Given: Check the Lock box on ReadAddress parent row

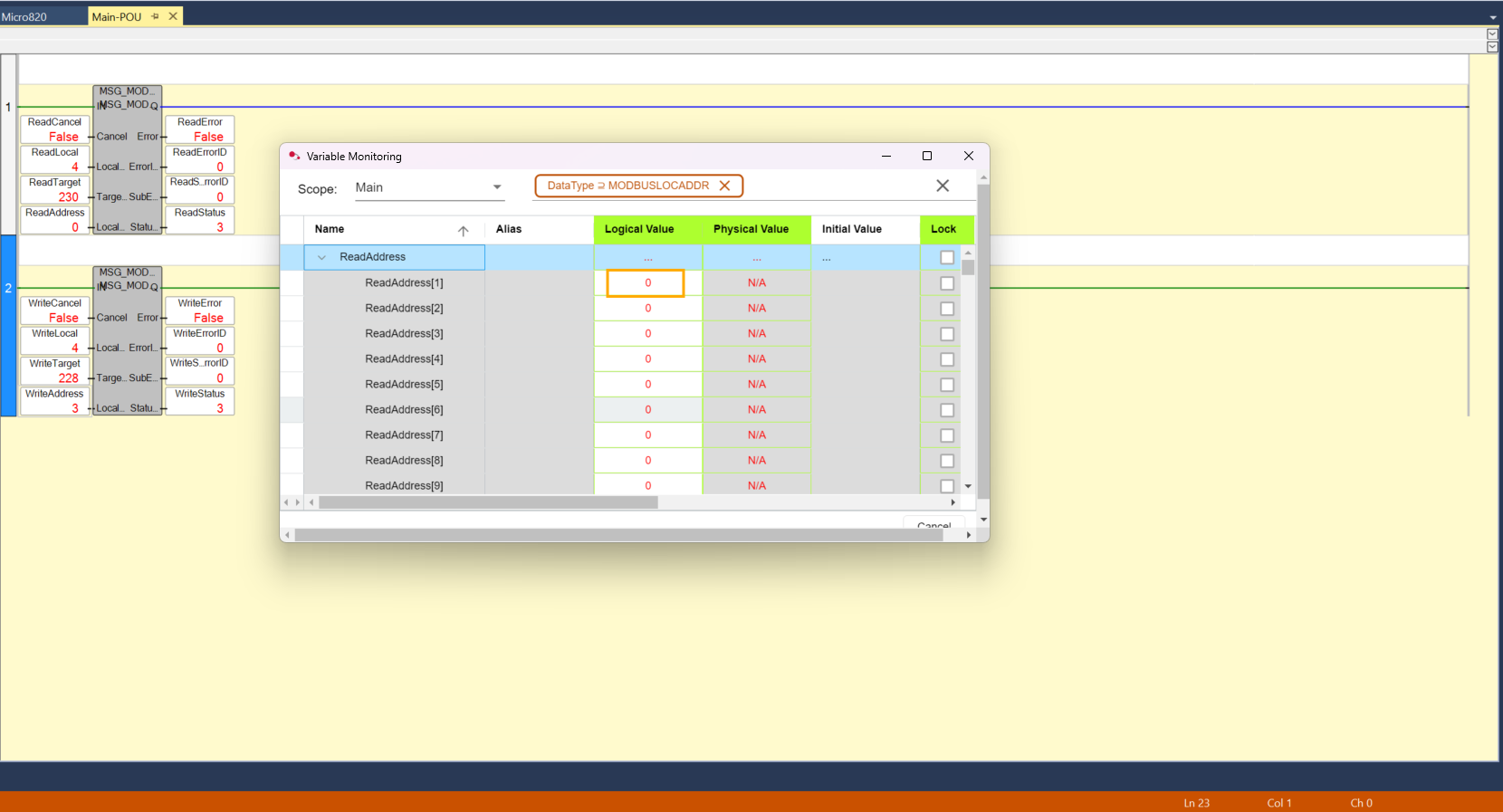Looking at the screenshot, I should click(946, 258).
